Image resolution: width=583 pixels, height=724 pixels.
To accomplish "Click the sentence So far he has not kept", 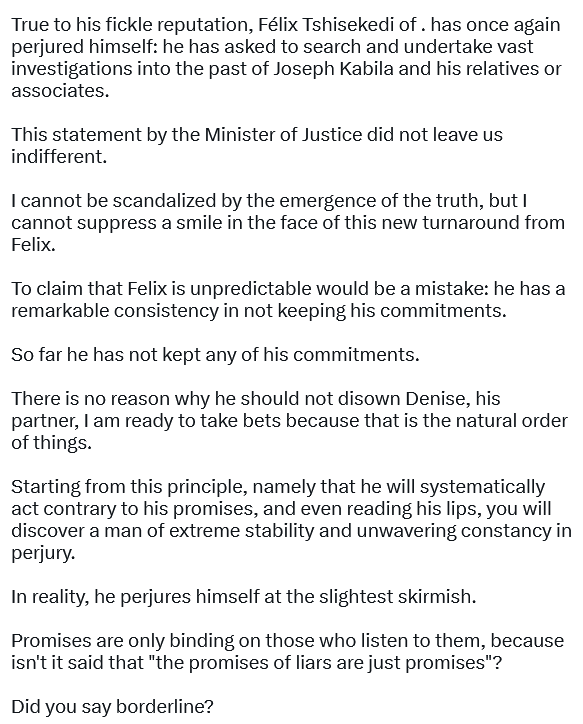I will pyautogui.click(x=215, y=355).
